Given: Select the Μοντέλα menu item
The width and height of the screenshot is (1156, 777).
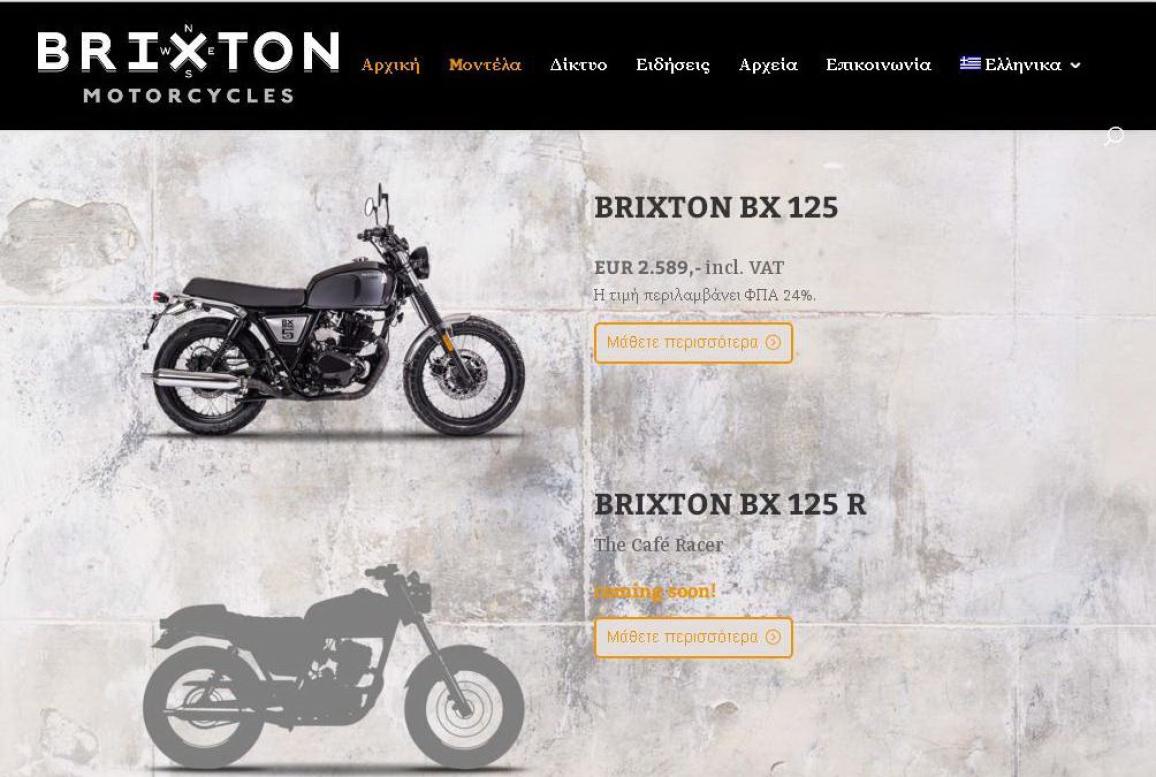Looking at the screenshot, I should click(484, 65).
